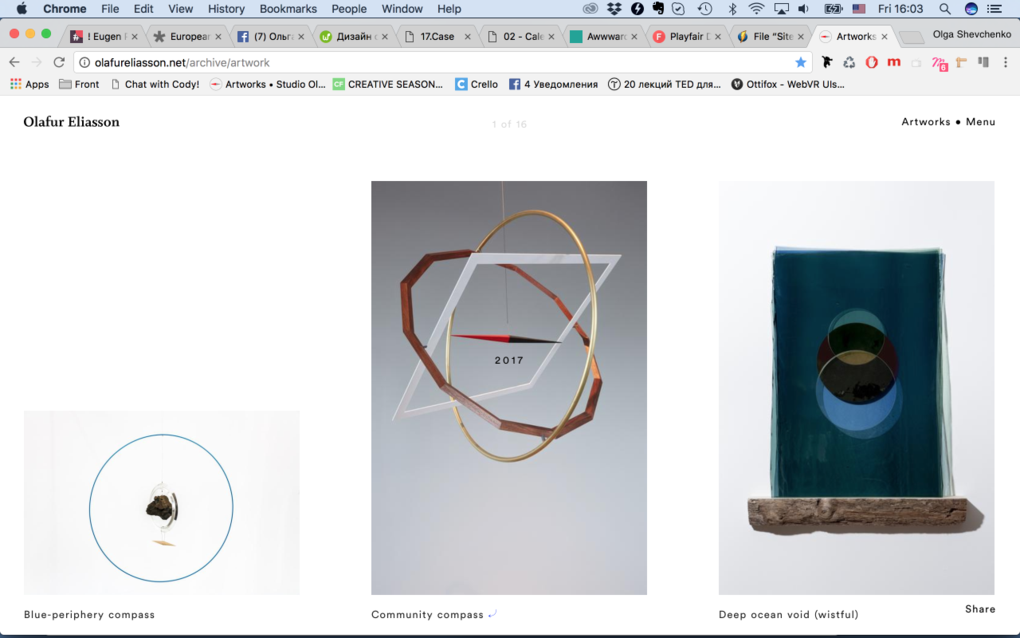This screenshot has height=638, width=1020.
Task: Switch to the European tab
Action: pyautogui.click(x=187, y=36)
